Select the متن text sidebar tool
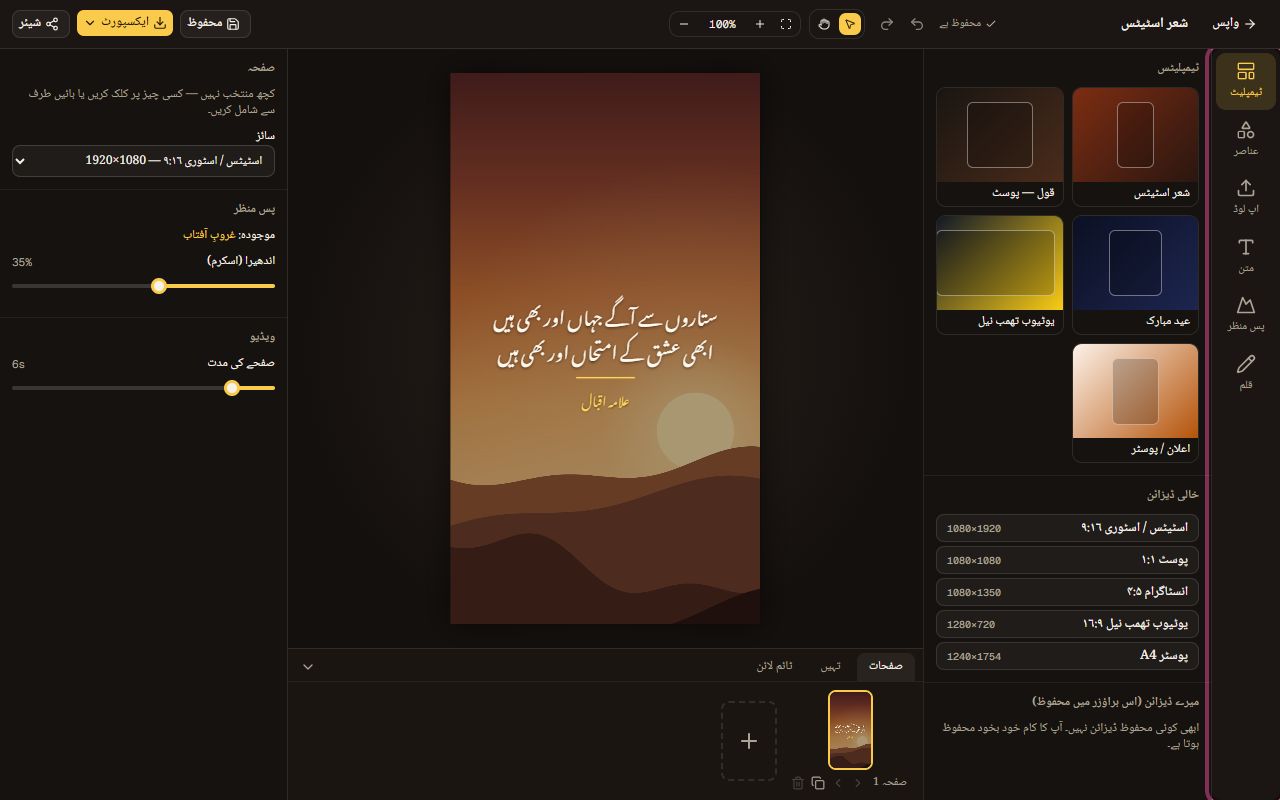Screen dimensions: 1280x800 click(x=1245, y=256)
